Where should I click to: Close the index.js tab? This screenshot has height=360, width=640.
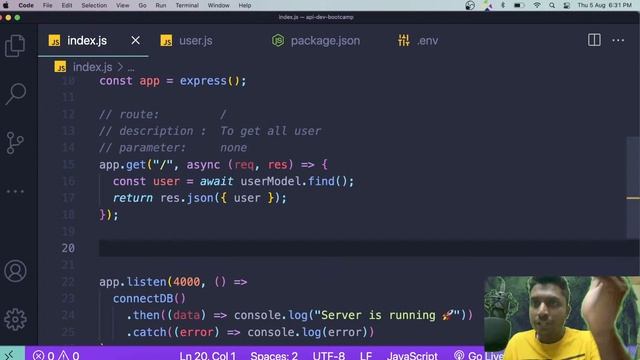point(136,40)
